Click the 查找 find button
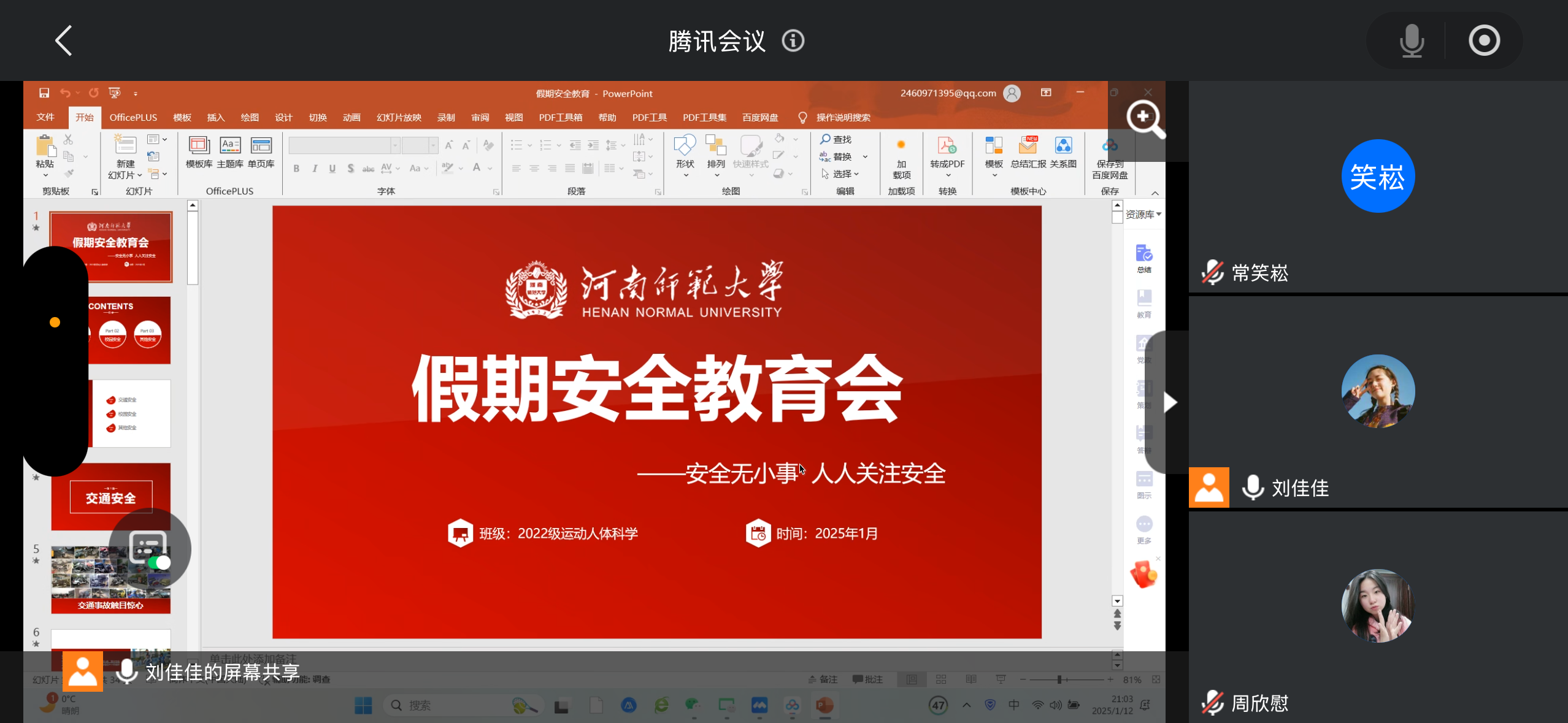Viewport: 1568px width, 723px height. coord(836,140)
